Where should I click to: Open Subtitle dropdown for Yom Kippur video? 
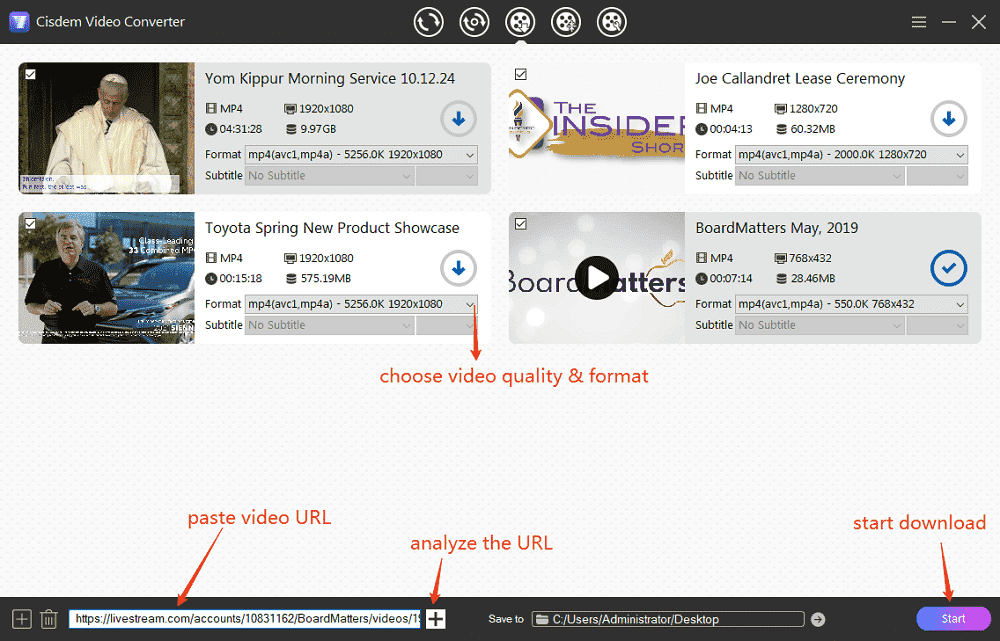point(330,175)
